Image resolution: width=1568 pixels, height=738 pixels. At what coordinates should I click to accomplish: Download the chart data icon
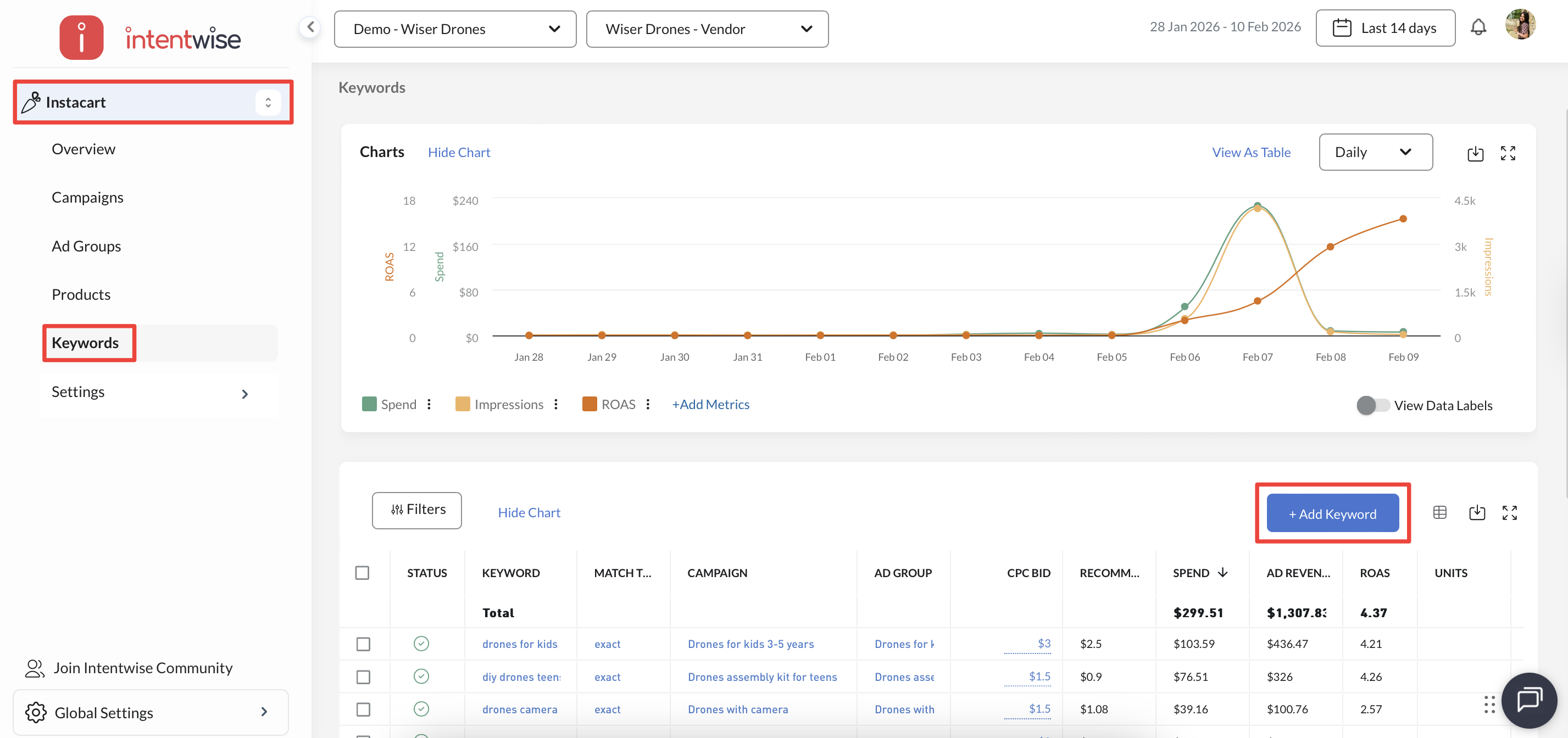click(1475, 153)
